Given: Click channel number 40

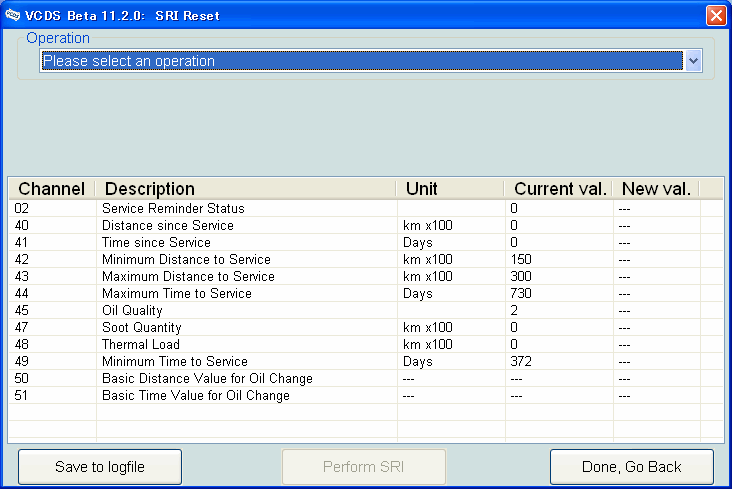Looking at the screenshot, I should (x=21, y=226).
